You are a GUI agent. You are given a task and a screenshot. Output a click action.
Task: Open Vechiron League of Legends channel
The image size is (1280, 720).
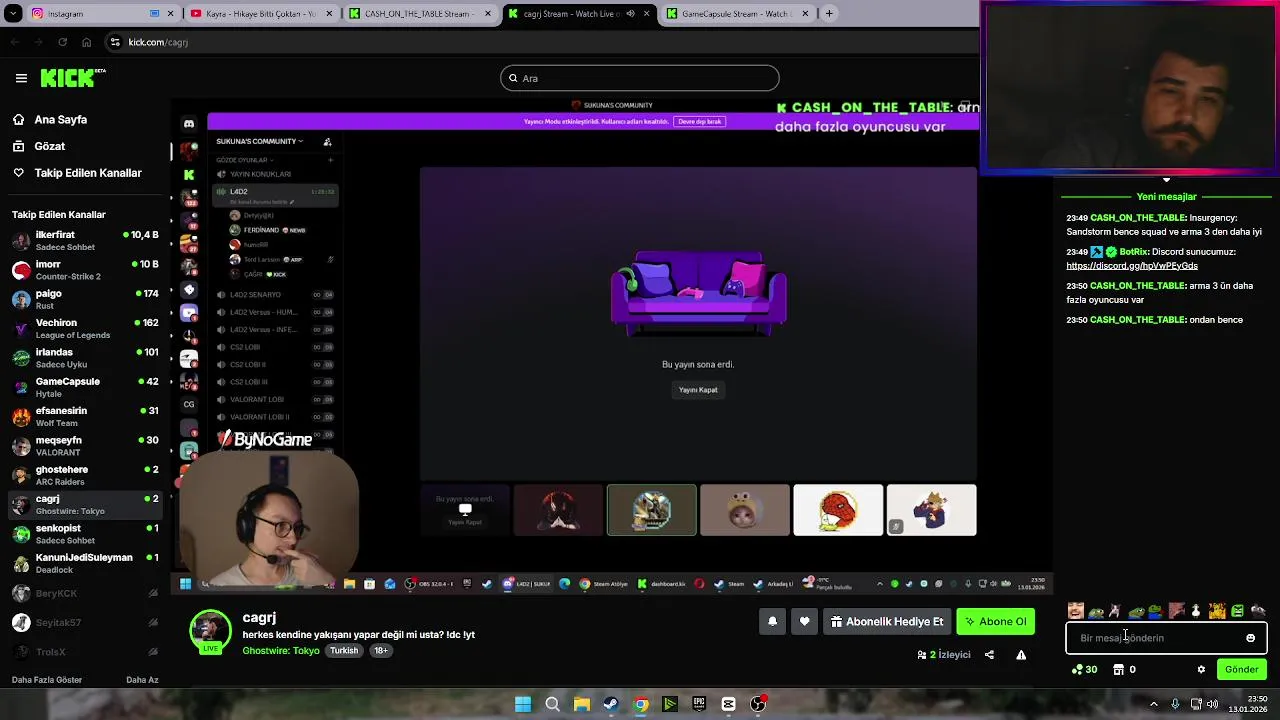point(85,329)
